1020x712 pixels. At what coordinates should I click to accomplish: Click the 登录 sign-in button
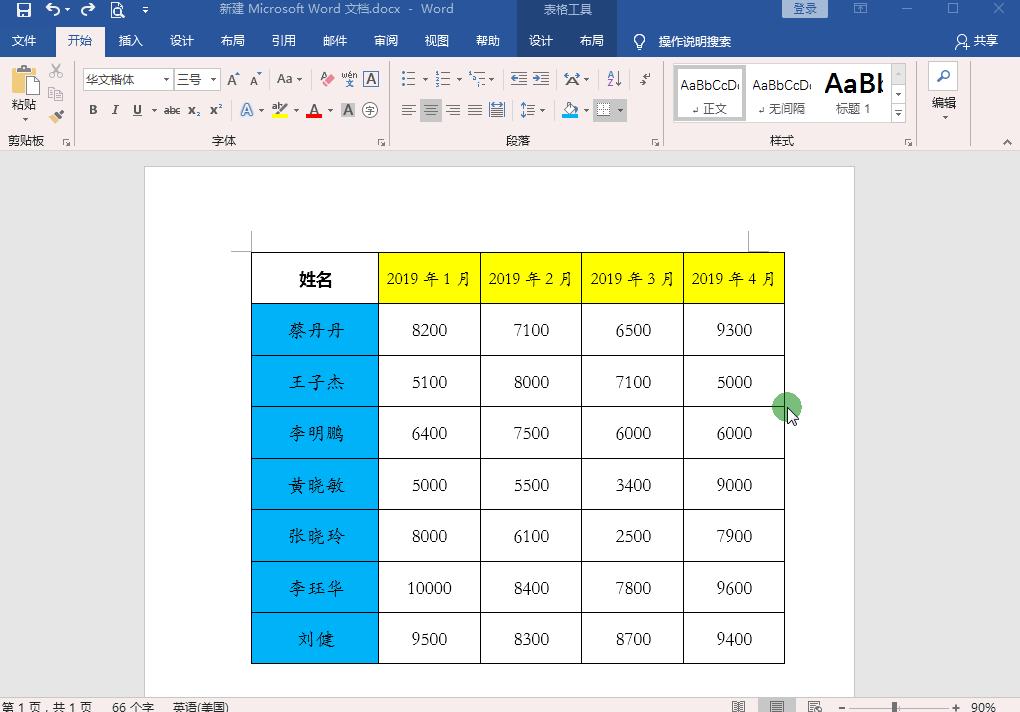coord(804,8)
